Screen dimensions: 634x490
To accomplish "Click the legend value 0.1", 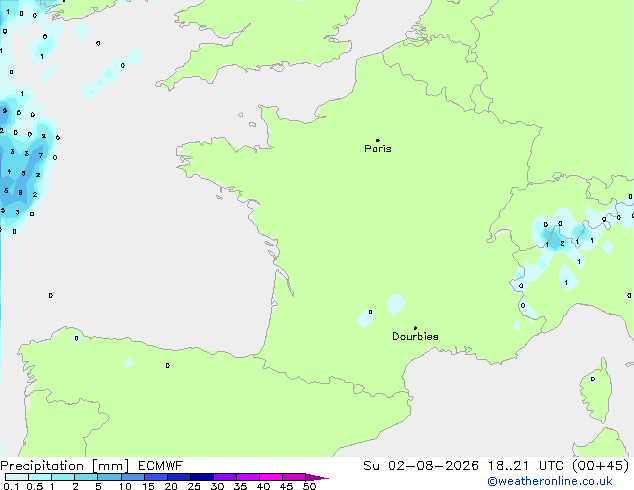I will (11, 486).
